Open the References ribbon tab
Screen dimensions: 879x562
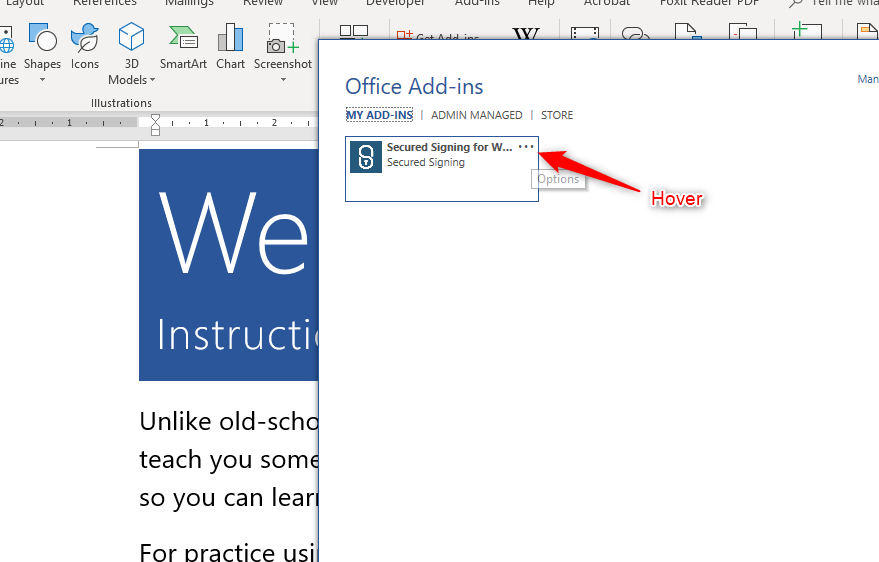(x=104, y=3)
